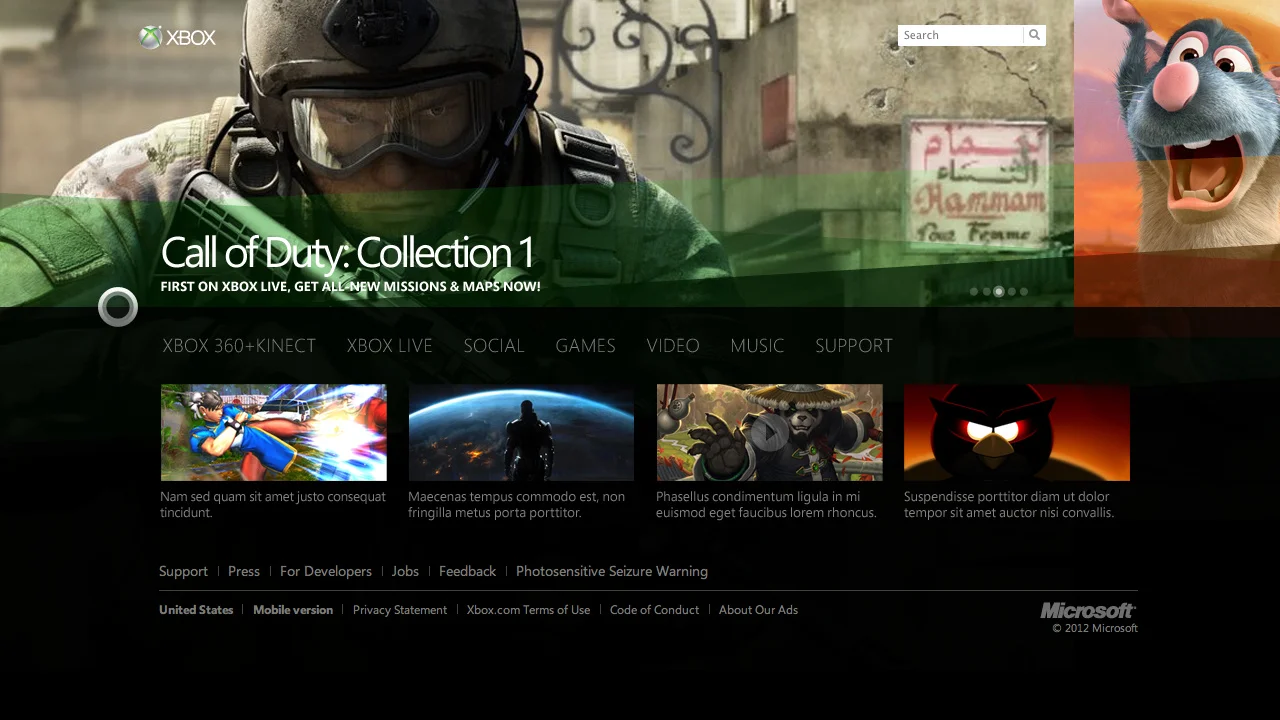Select the first carousel dot
Image resolution: width=1280 pixels, height=720 pixels.
click(x=974, y=292)
